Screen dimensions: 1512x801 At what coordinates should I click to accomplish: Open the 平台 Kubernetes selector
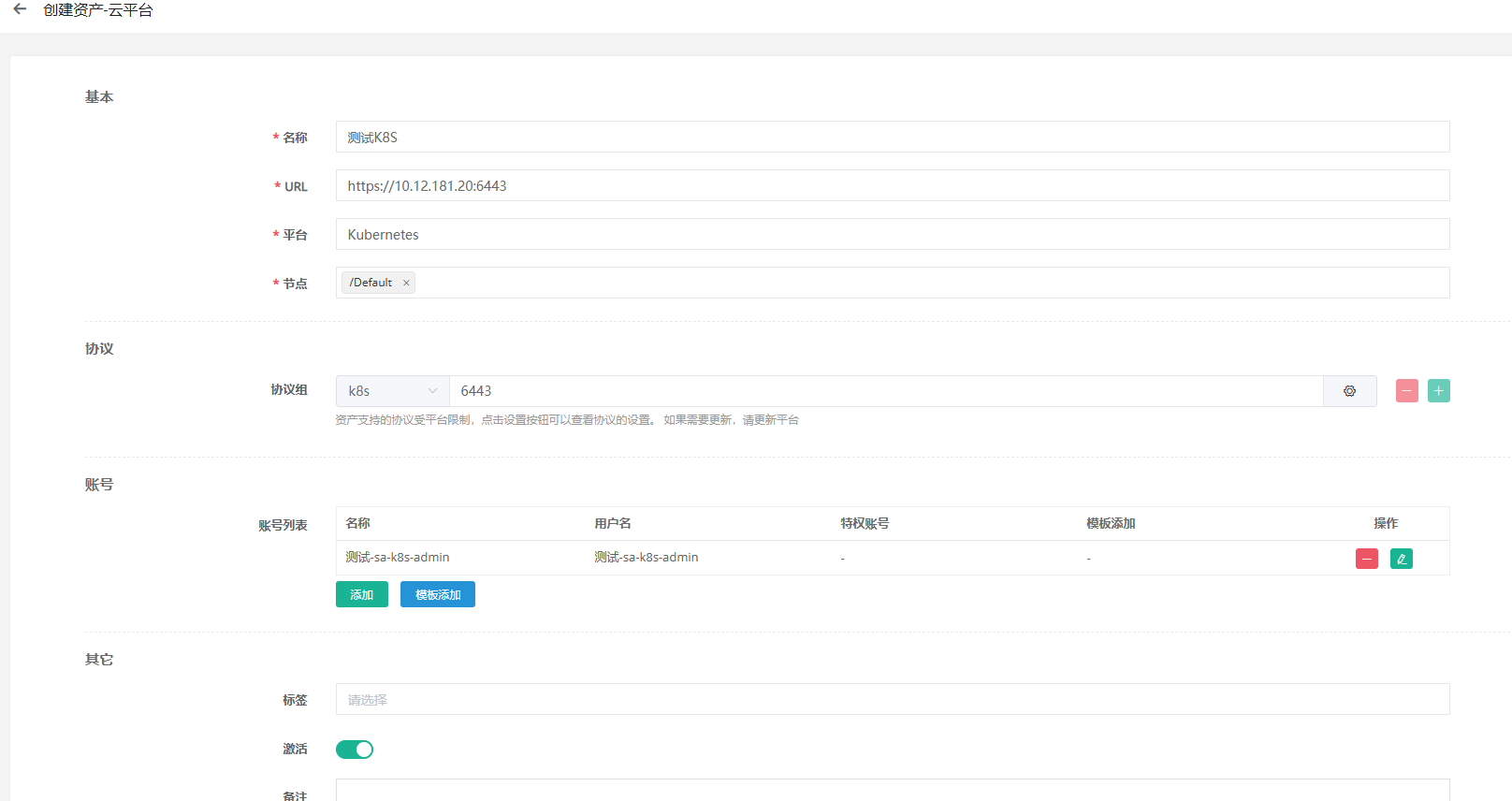click(x=893, y=234)
